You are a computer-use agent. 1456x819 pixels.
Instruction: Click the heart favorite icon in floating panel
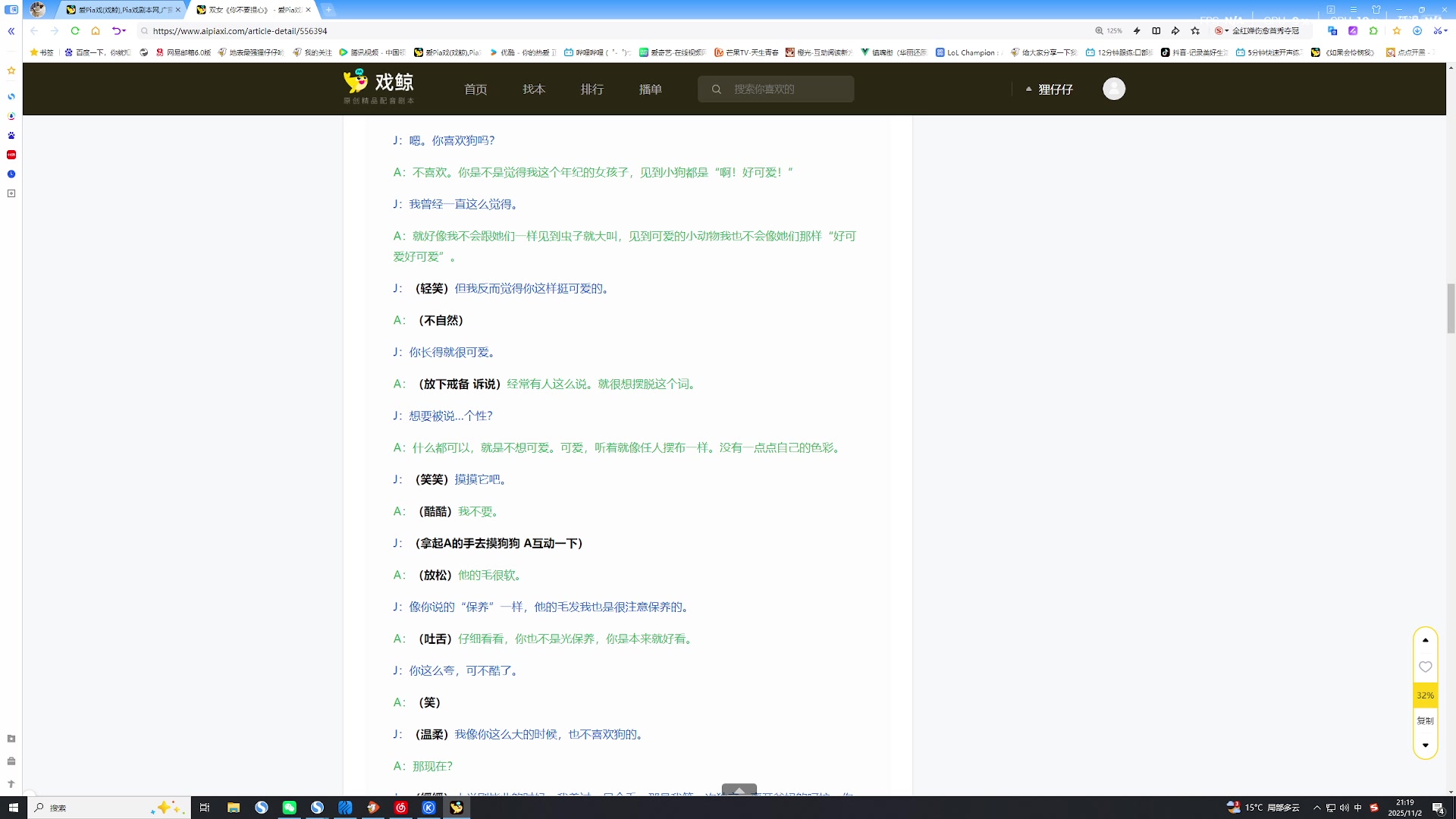(1425, 667)
